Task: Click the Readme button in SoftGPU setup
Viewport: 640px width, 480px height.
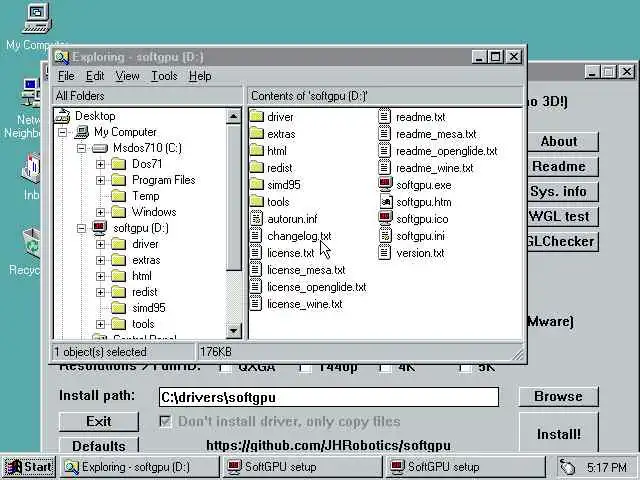Action: [563, 166]
